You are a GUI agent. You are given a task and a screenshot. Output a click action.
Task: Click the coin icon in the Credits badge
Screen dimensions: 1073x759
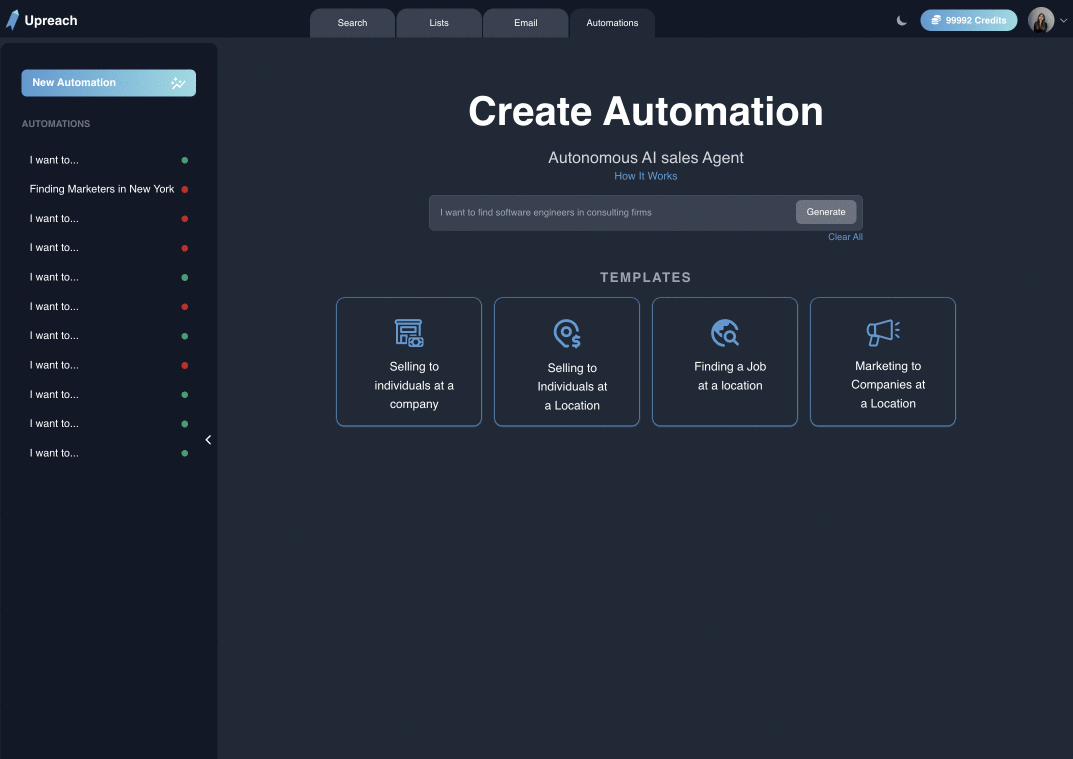pyautogui.click(x=937, y=19)
